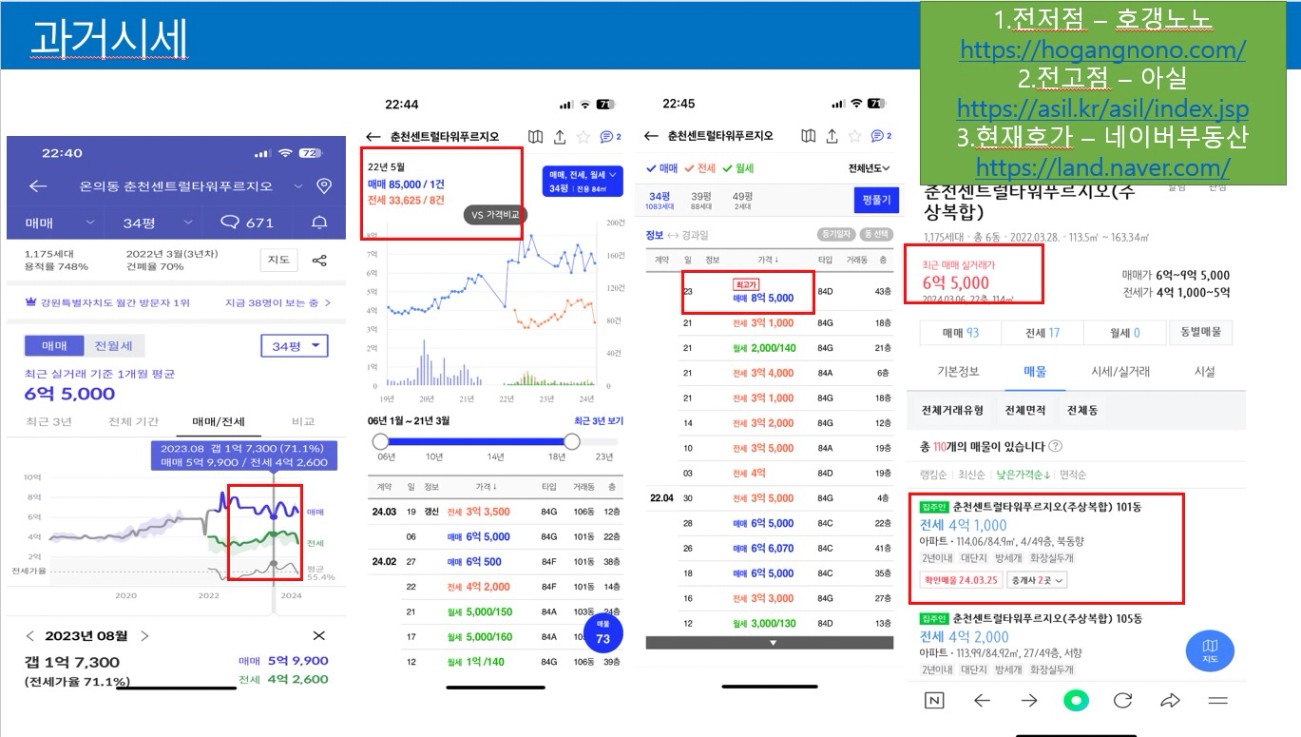The image size is (1301, 737).
Task: Close the 2023년 08월 detail panel
Action: point(318,636)
